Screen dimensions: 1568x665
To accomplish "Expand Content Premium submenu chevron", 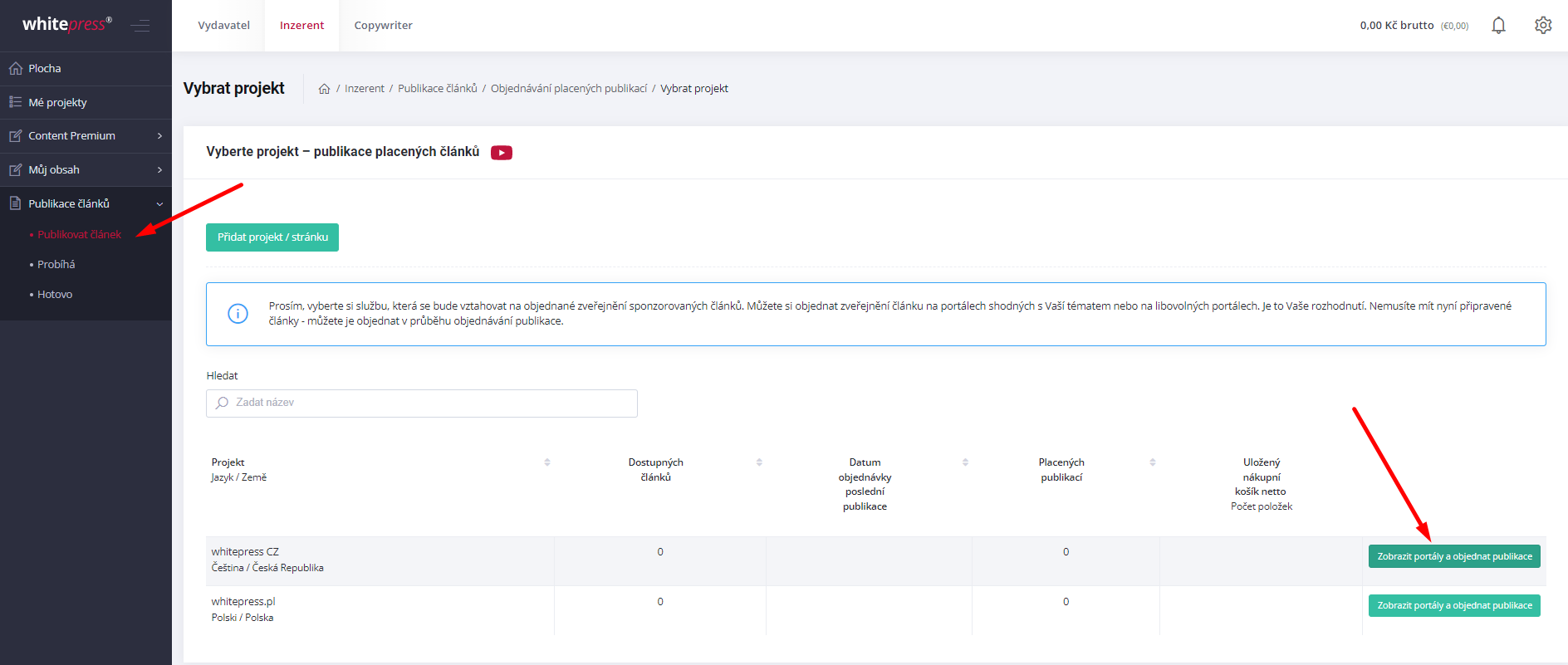I will [159, 136].
